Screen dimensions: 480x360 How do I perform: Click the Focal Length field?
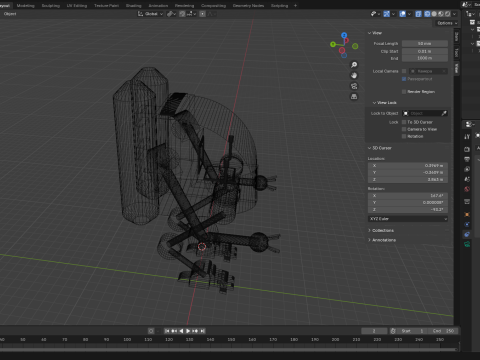tap(425, 44)
